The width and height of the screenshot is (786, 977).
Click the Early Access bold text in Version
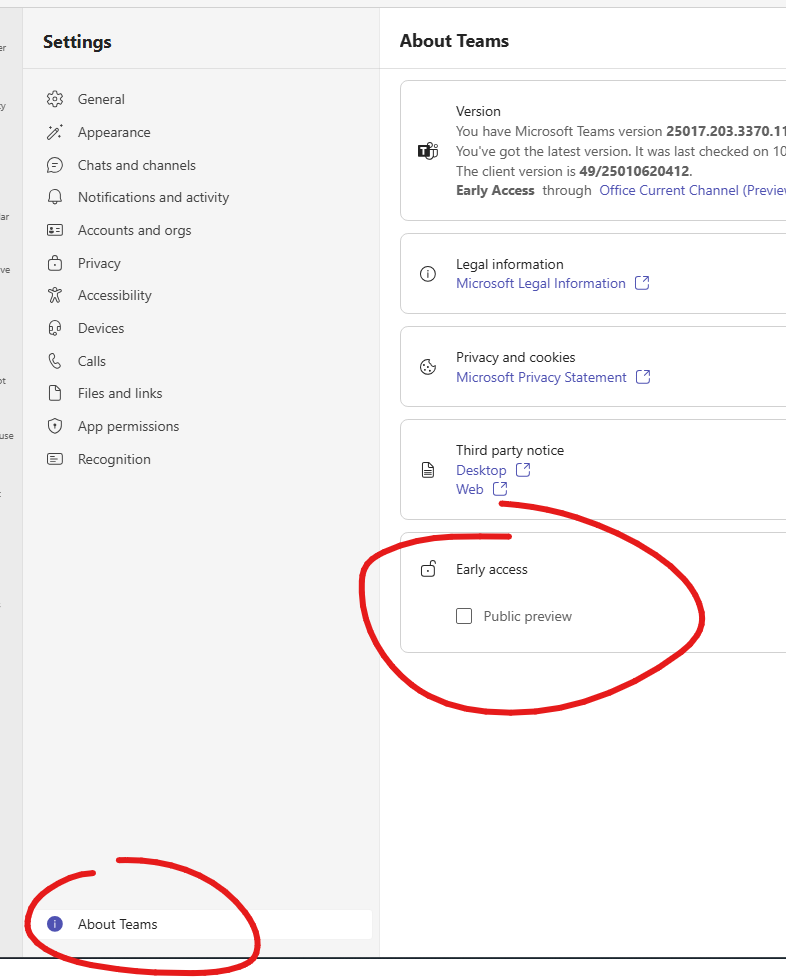click(x=495, y=190)
